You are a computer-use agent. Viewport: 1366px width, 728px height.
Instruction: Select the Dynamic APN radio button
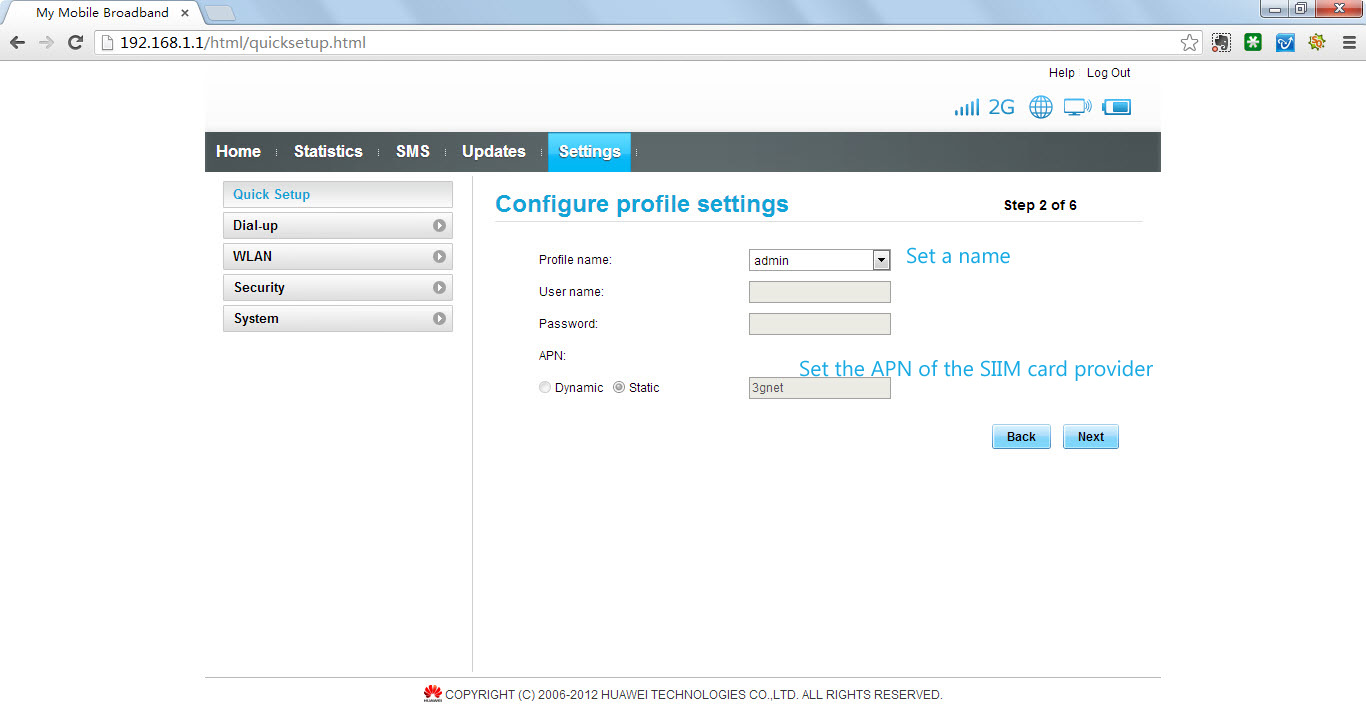tap(545, 388)
